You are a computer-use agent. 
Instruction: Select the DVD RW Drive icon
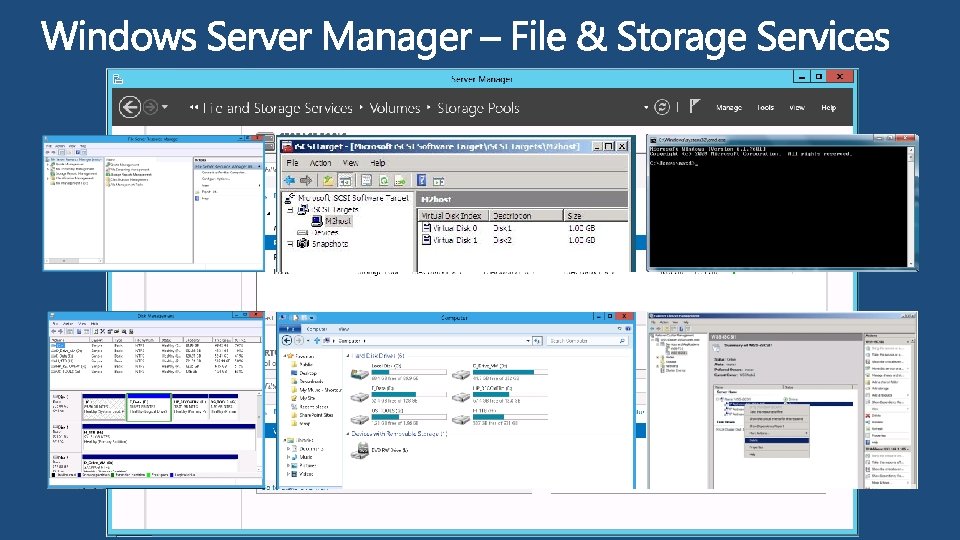(359, 451)
